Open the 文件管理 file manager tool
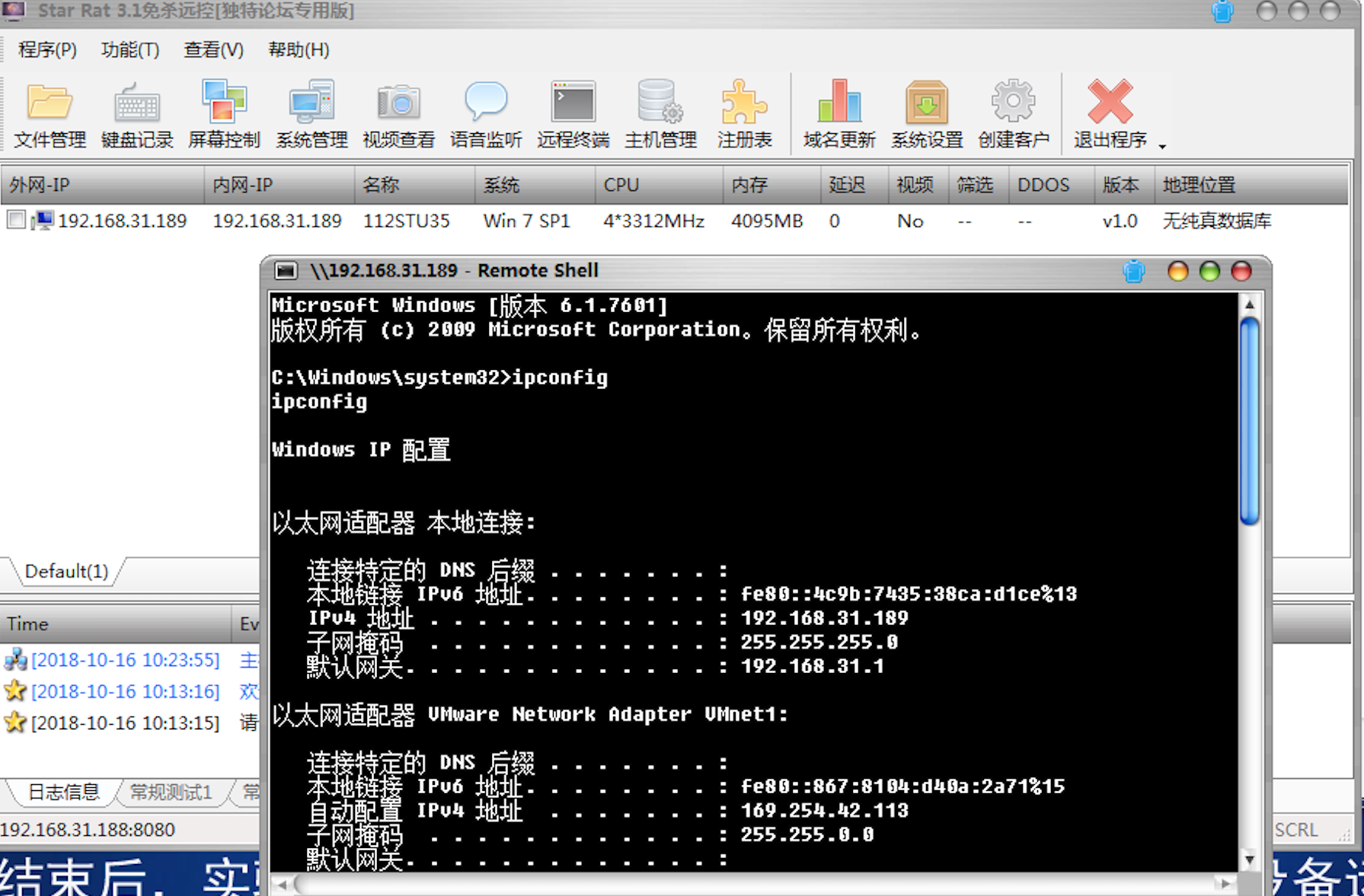1364x896 pixels. (x=50, y=114)
